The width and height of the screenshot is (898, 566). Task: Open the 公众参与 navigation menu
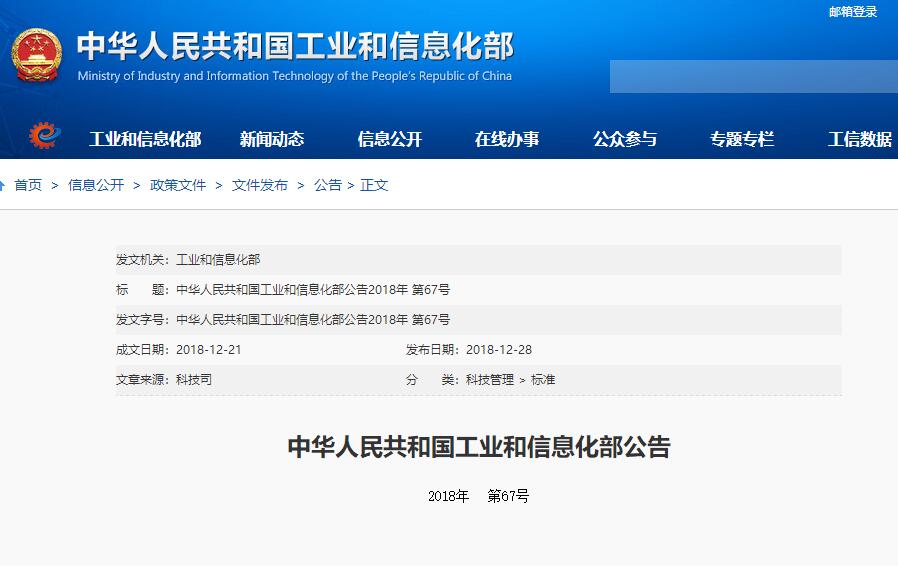coord(625,139)
